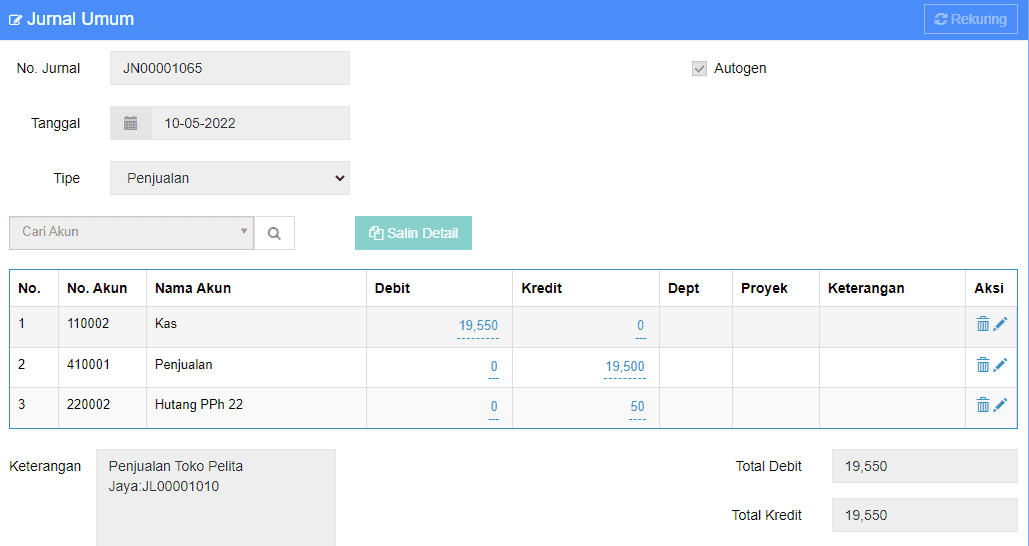Expand the Cari Akun account dropdown

click(131, 233)
